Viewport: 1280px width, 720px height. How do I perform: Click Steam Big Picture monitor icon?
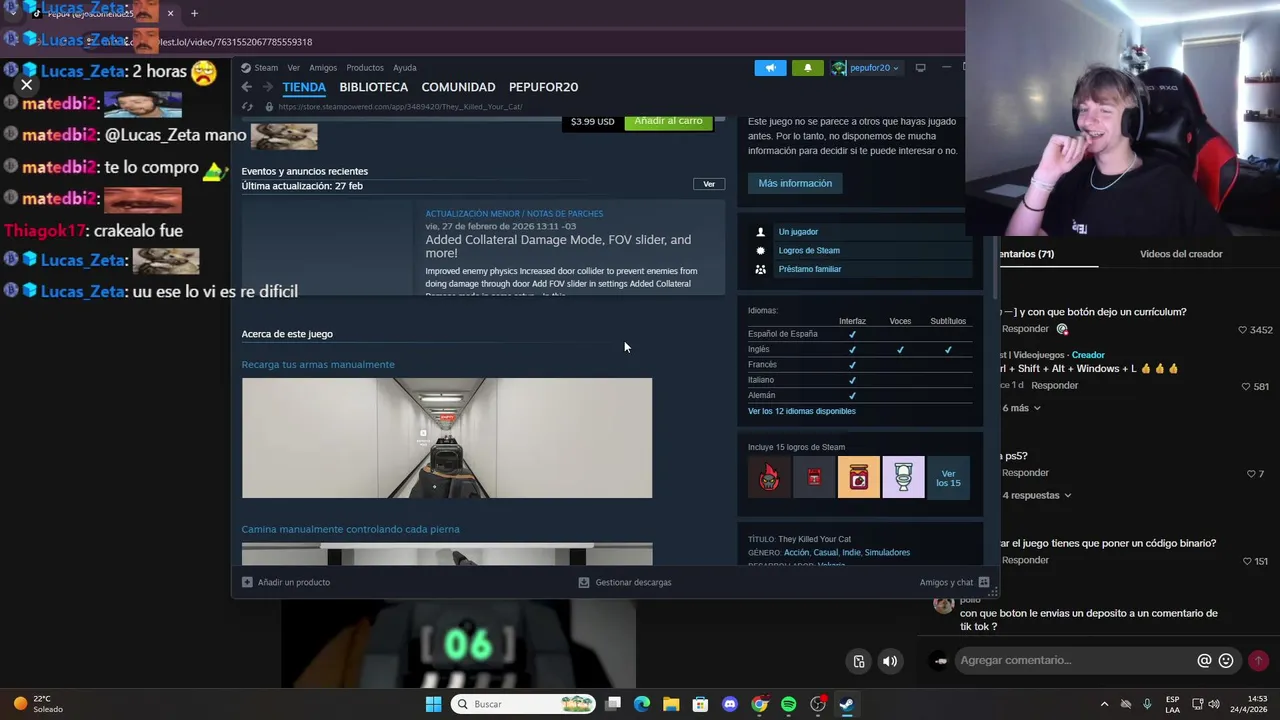point(920,68)
